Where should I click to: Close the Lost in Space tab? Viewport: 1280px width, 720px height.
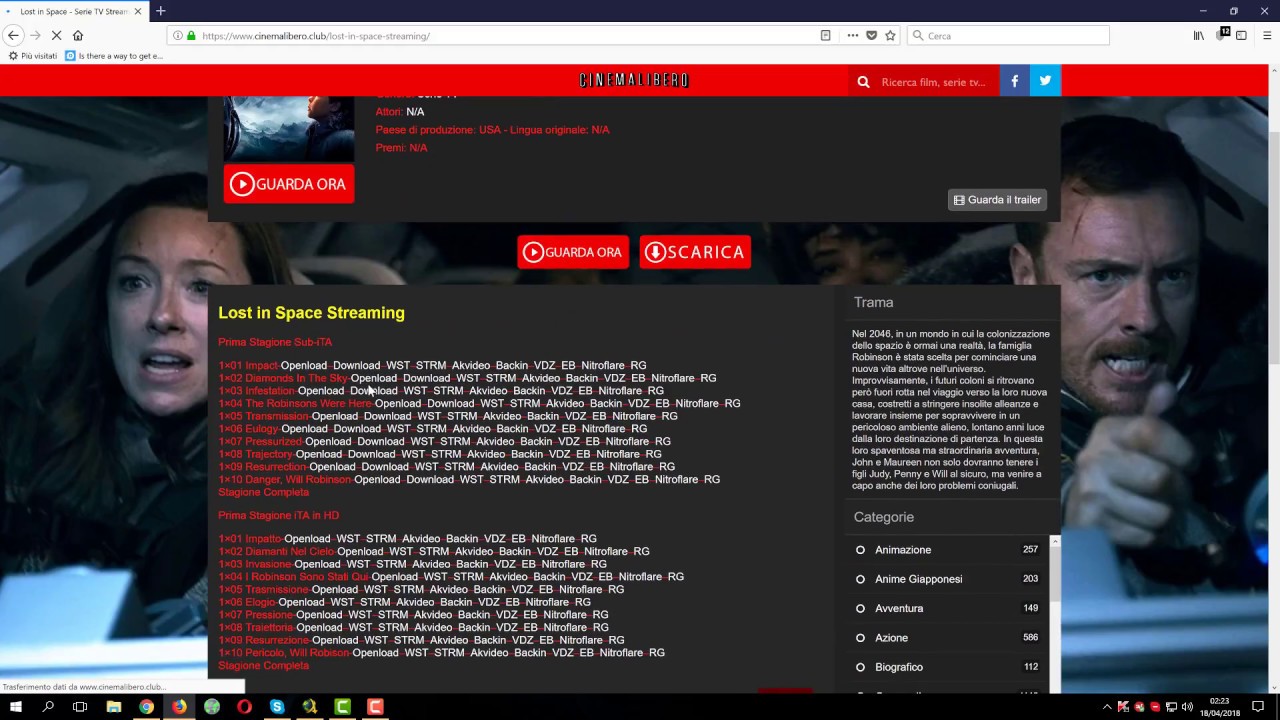137,11
